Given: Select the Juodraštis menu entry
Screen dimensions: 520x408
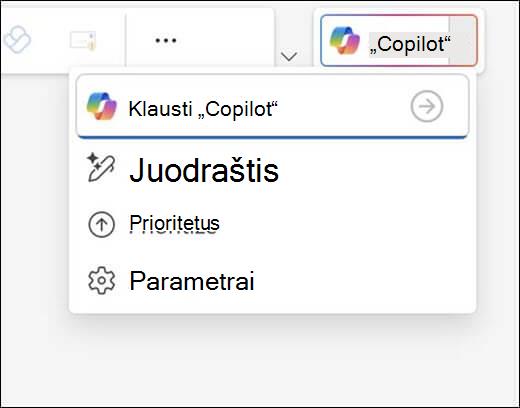Looking at the screenshot, I should [x=272, y=170].
